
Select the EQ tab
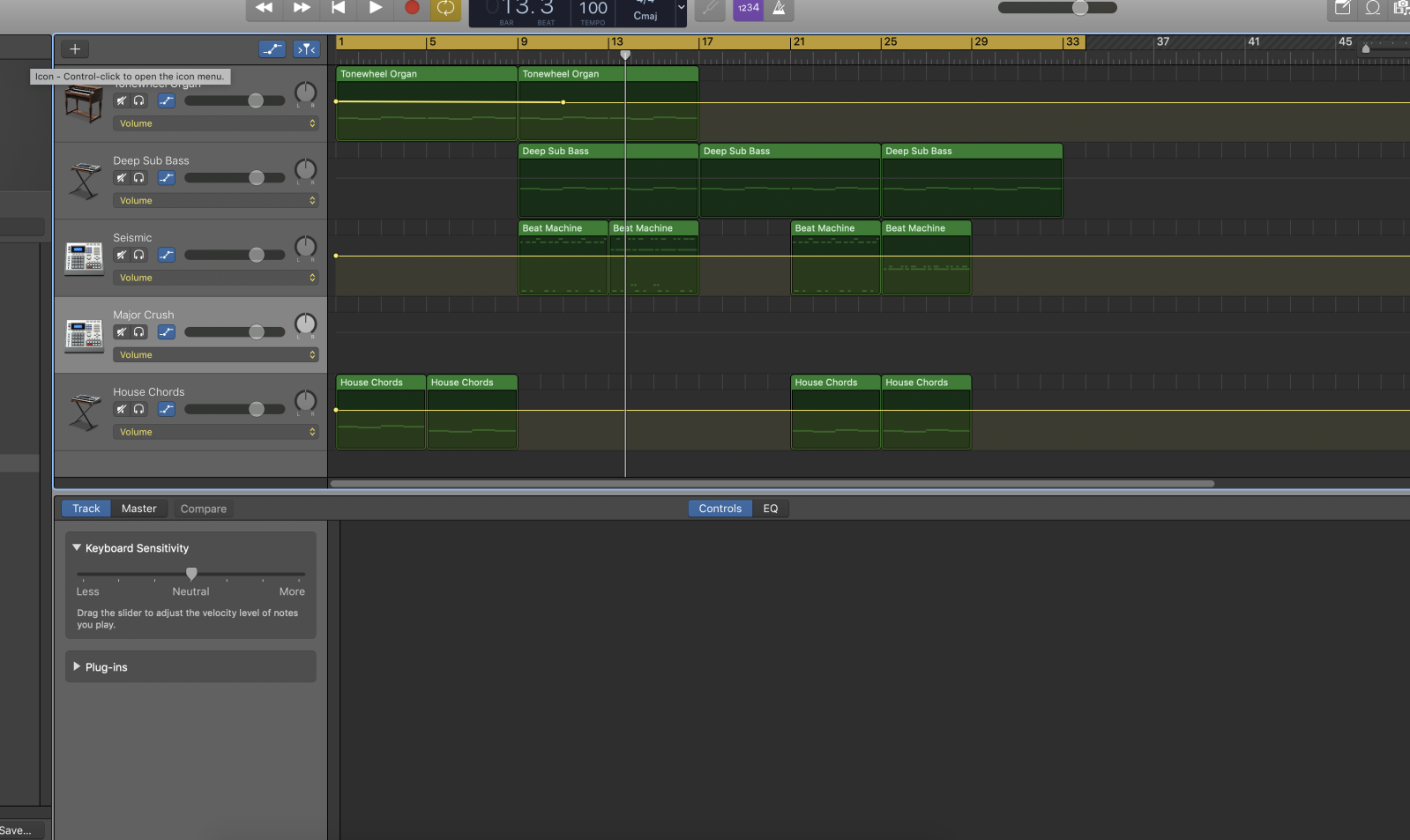(771, 509)
